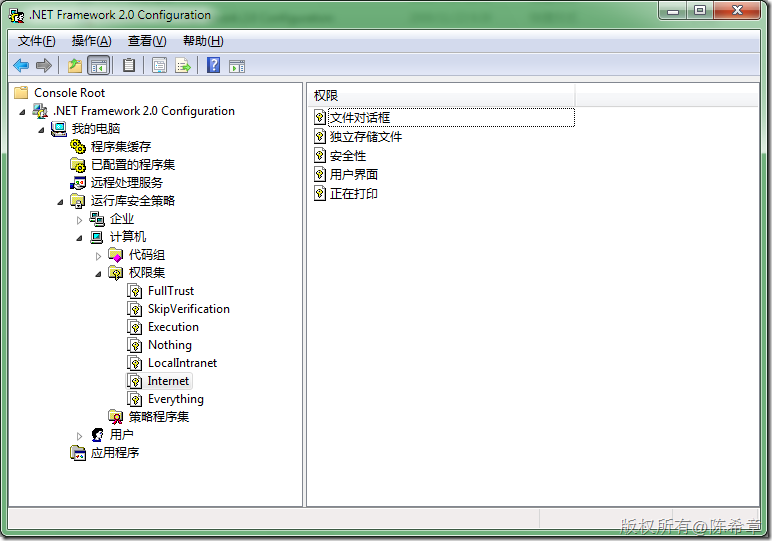
Task: Select the SkipVerification permission set
Action: click(x=189, y=309)
